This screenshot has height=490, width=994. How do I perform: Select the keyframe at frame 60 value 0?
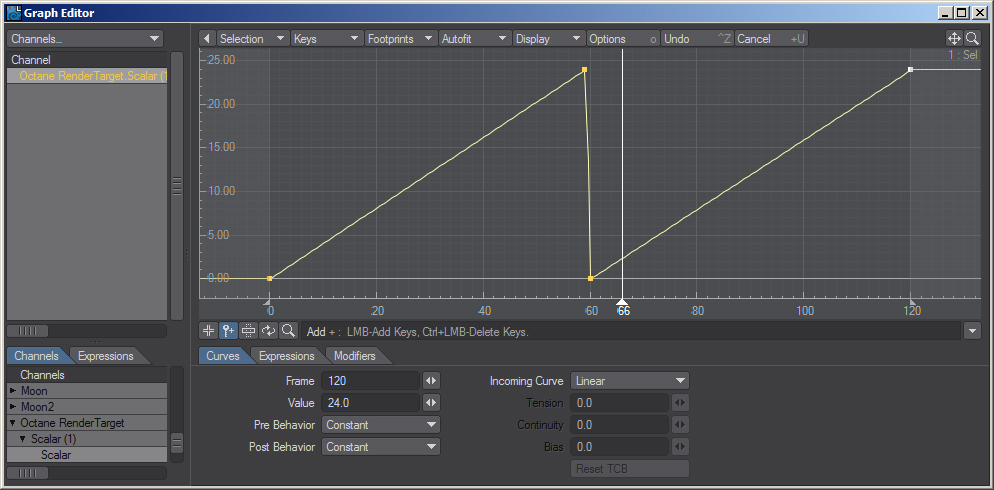pyautogui.click(x=591, y=278)
